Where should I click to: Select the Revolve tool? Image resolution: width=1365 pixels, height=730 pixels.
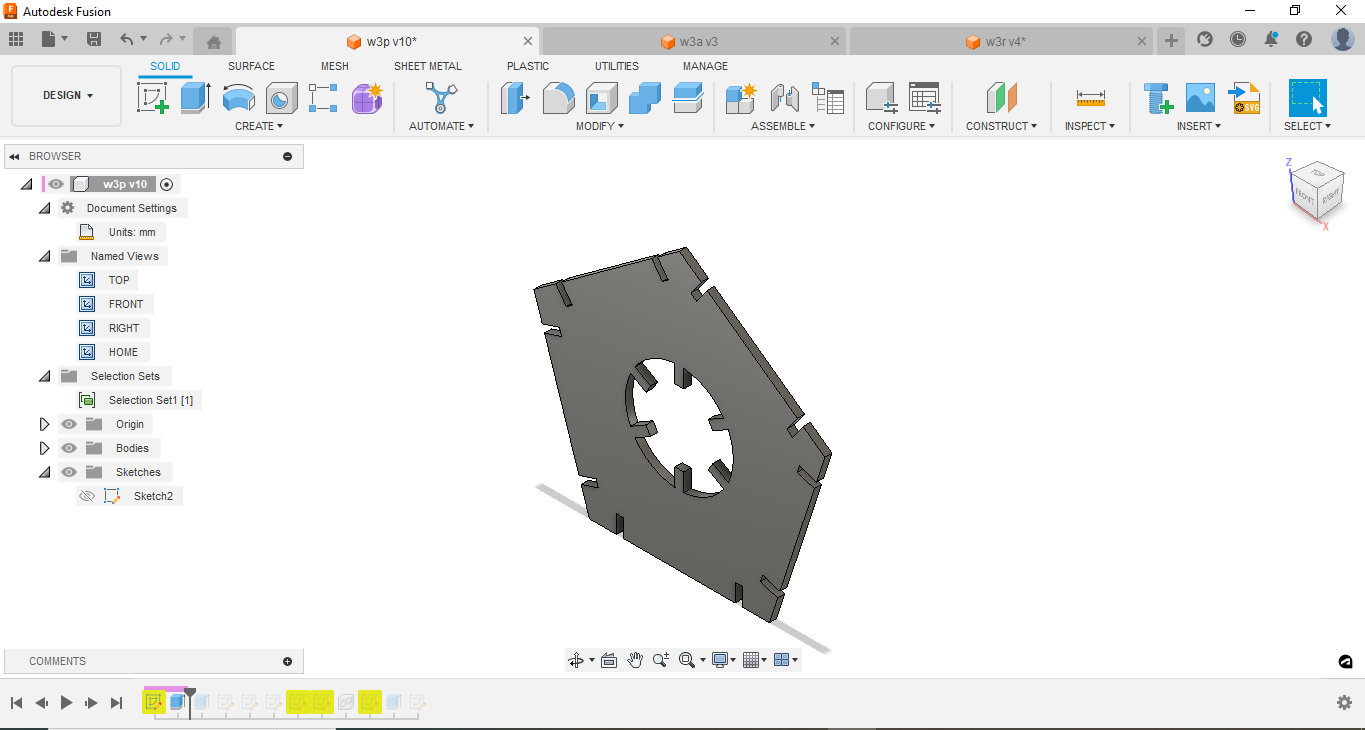pyautogui.click(x=239, y=98)
